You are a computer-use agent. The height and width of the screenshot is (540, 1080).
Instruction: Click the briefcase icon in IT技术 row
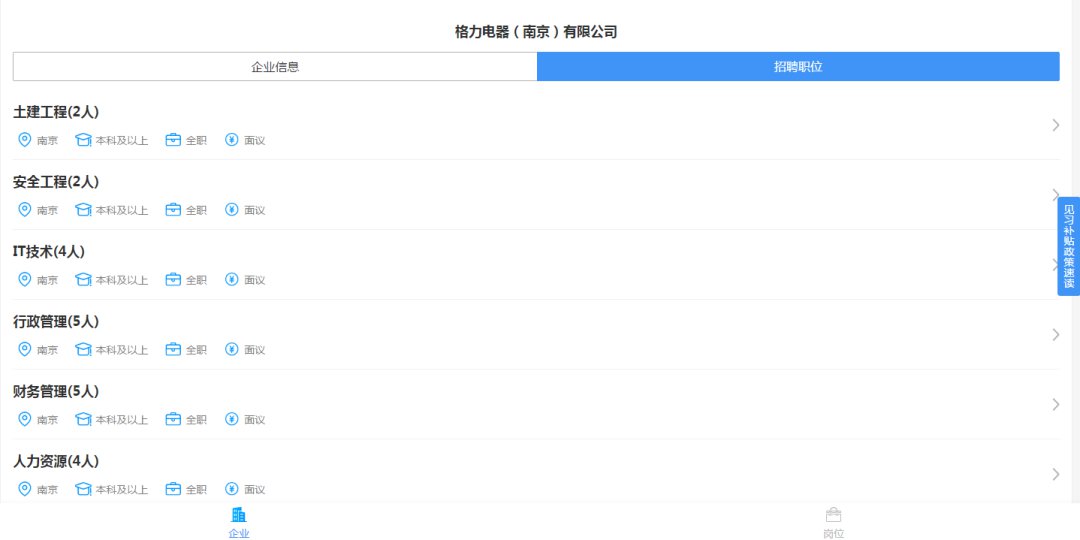point(173,279)
